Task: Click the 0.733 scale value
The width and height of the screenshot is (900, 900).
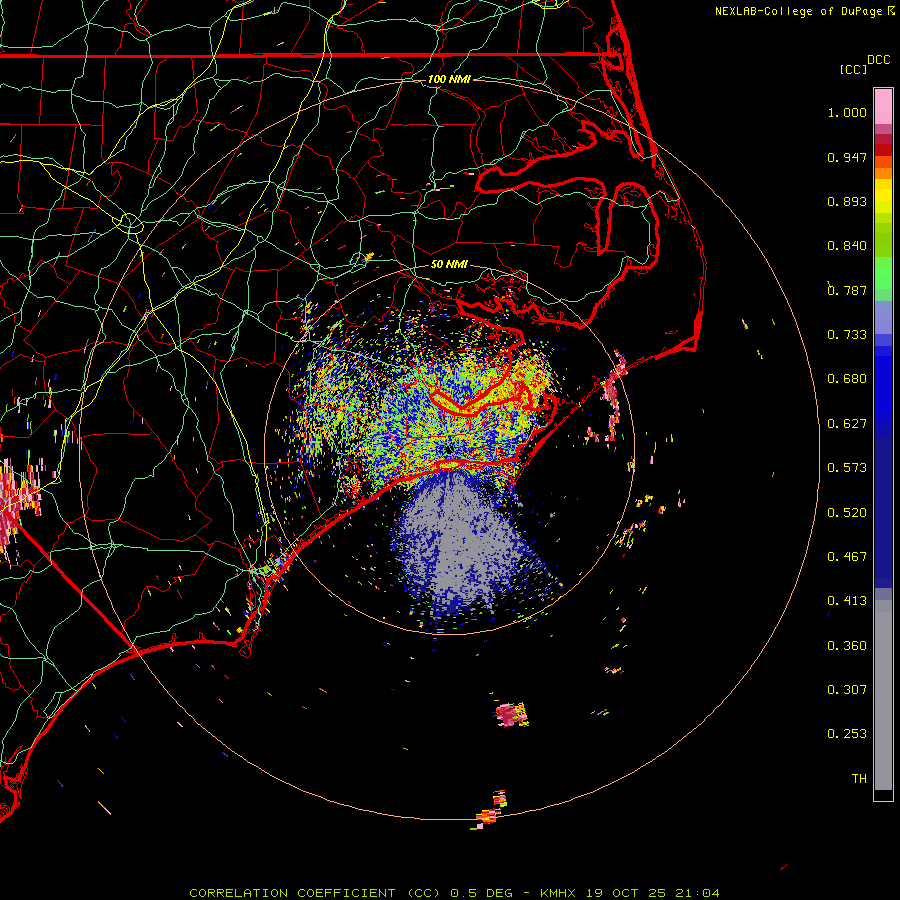Action: coord(847,335)
